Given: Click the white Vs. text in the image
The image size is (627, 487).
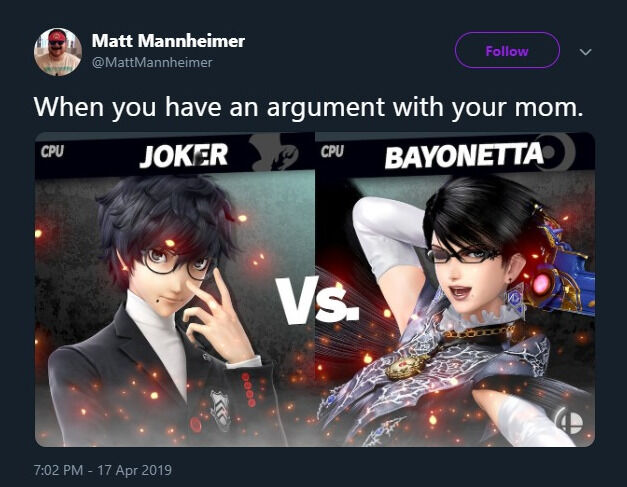Looking at the screenshot, I should (x=318, y=300).
